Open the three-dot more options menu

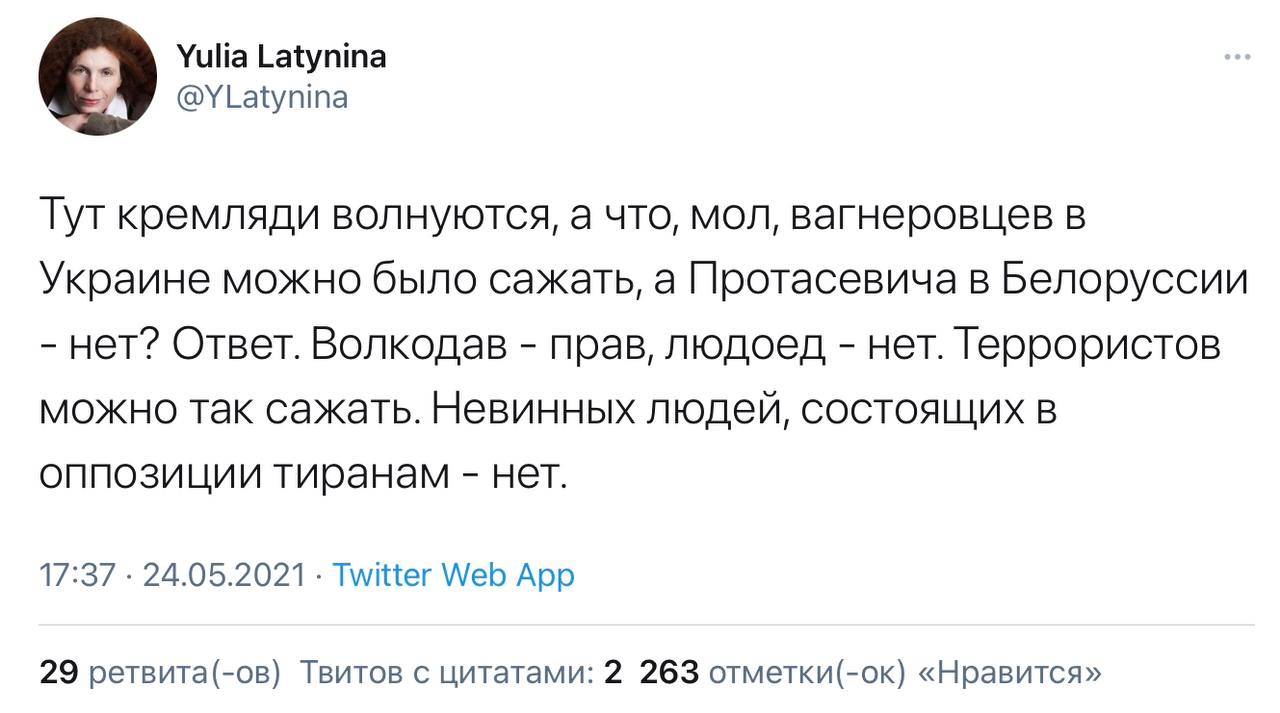(1237, 57)
